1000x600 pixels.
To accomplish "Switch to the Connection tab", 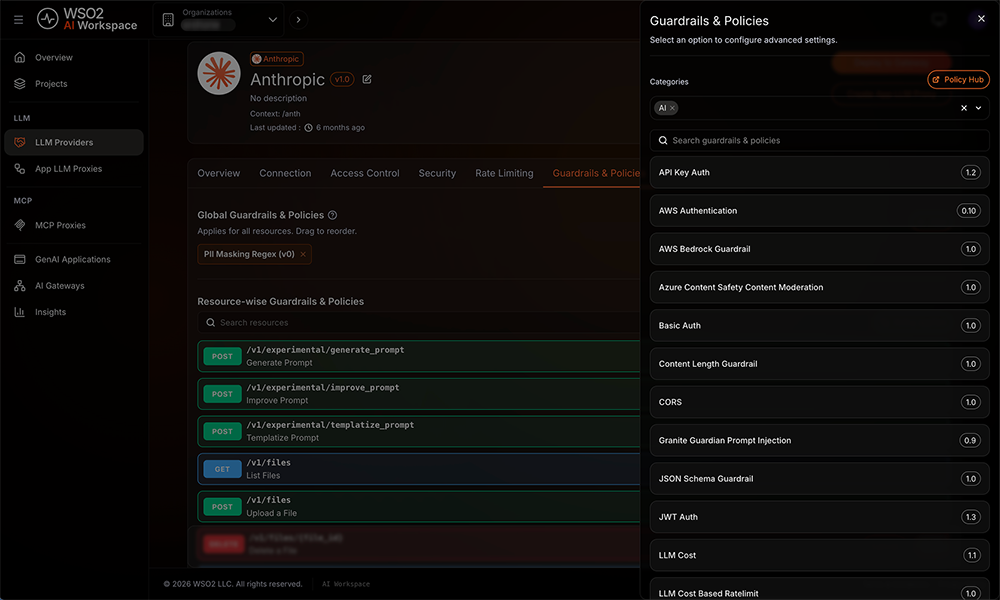I will click(x=285, y=173).
